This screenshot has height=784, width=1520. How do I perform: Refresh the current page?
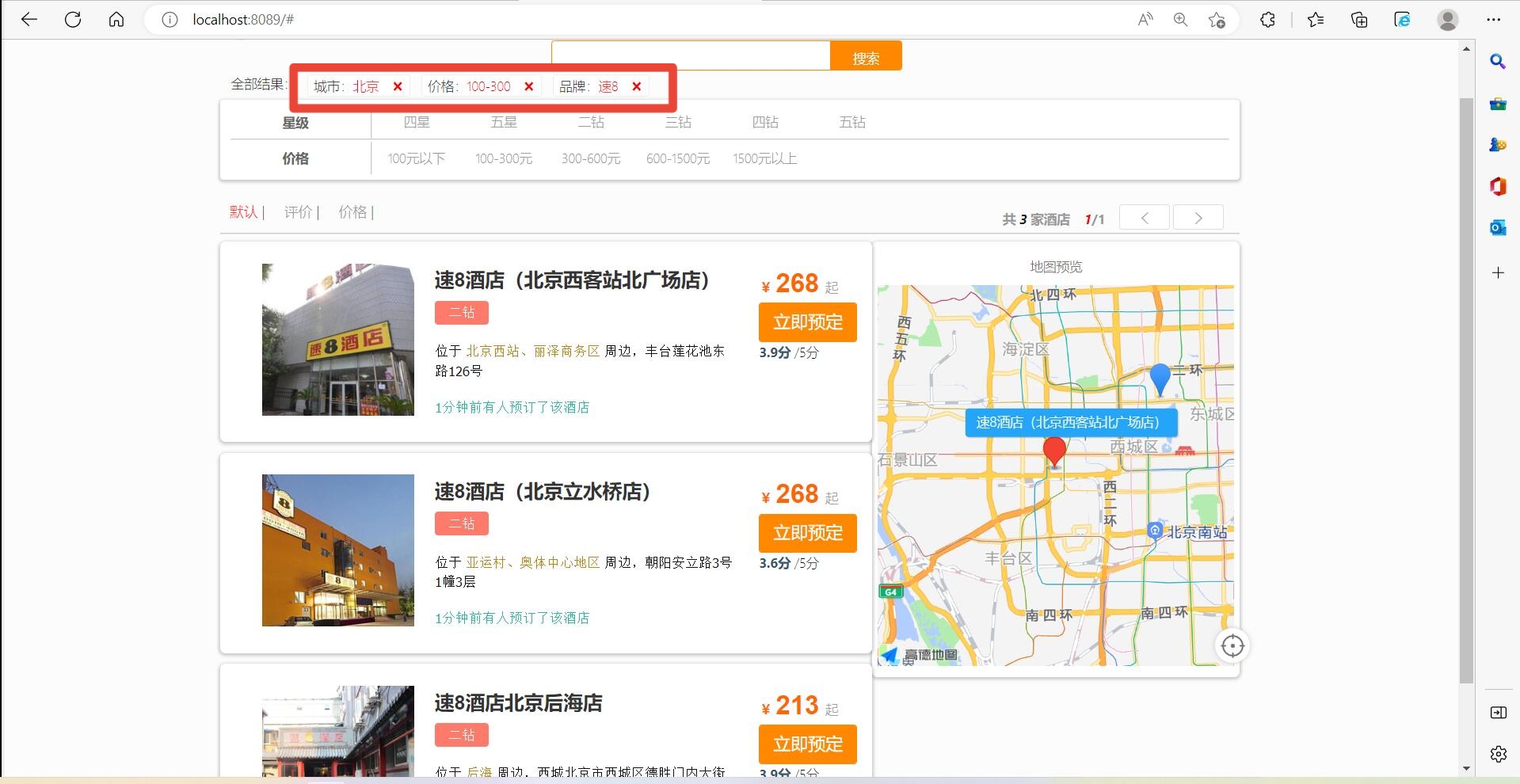(73, 20)
